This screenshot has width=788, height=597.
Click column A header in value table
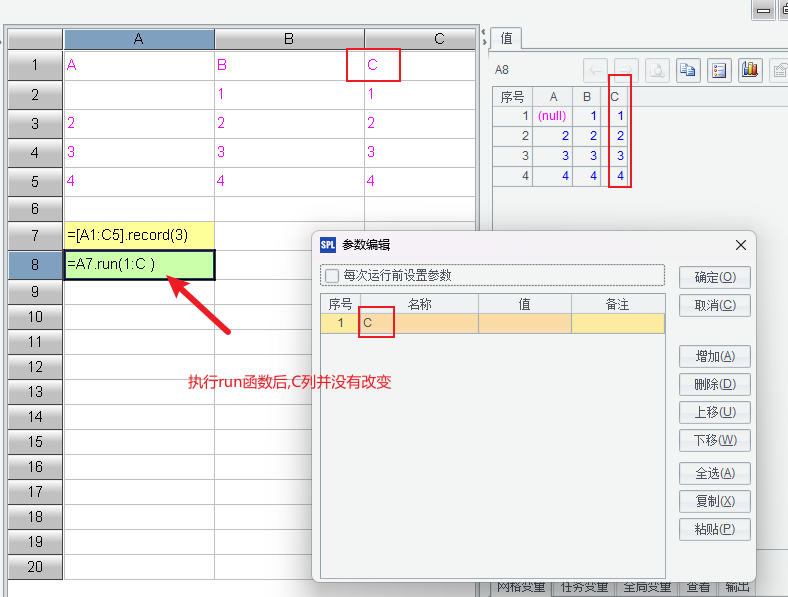(x=553, y=96)
